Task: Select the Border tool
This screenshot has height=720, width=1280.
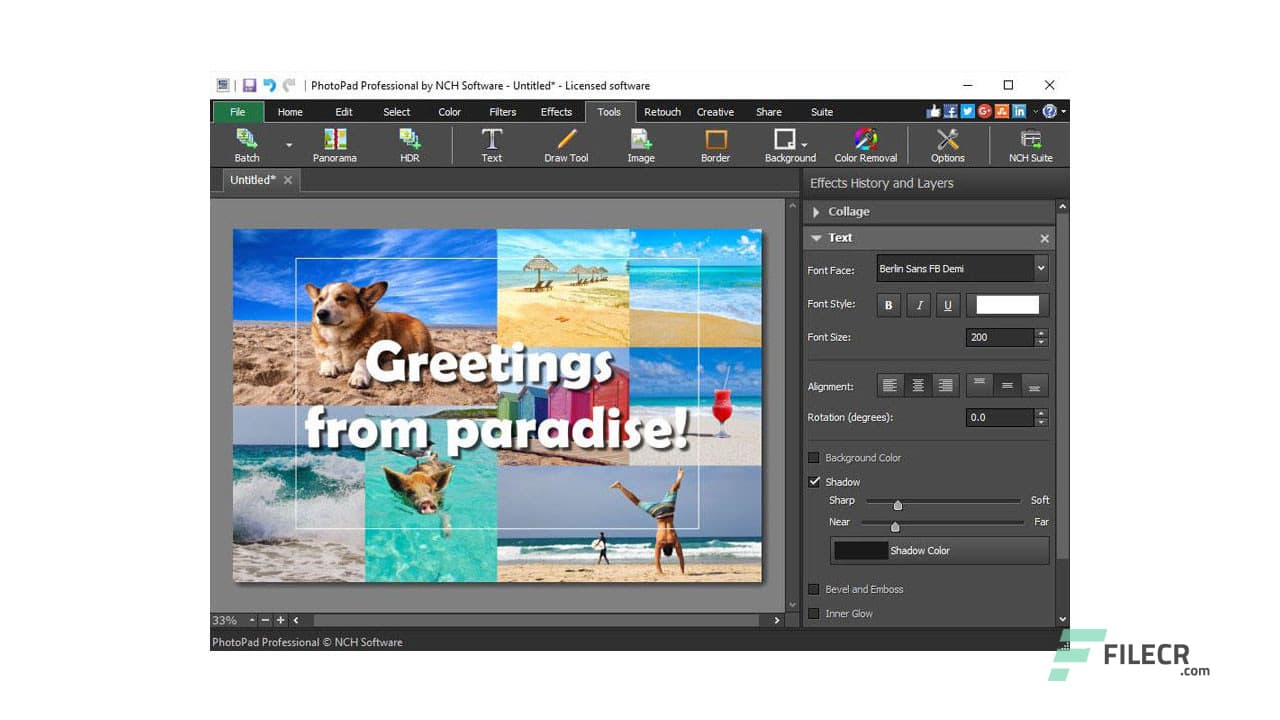Action: pos(714,144)
